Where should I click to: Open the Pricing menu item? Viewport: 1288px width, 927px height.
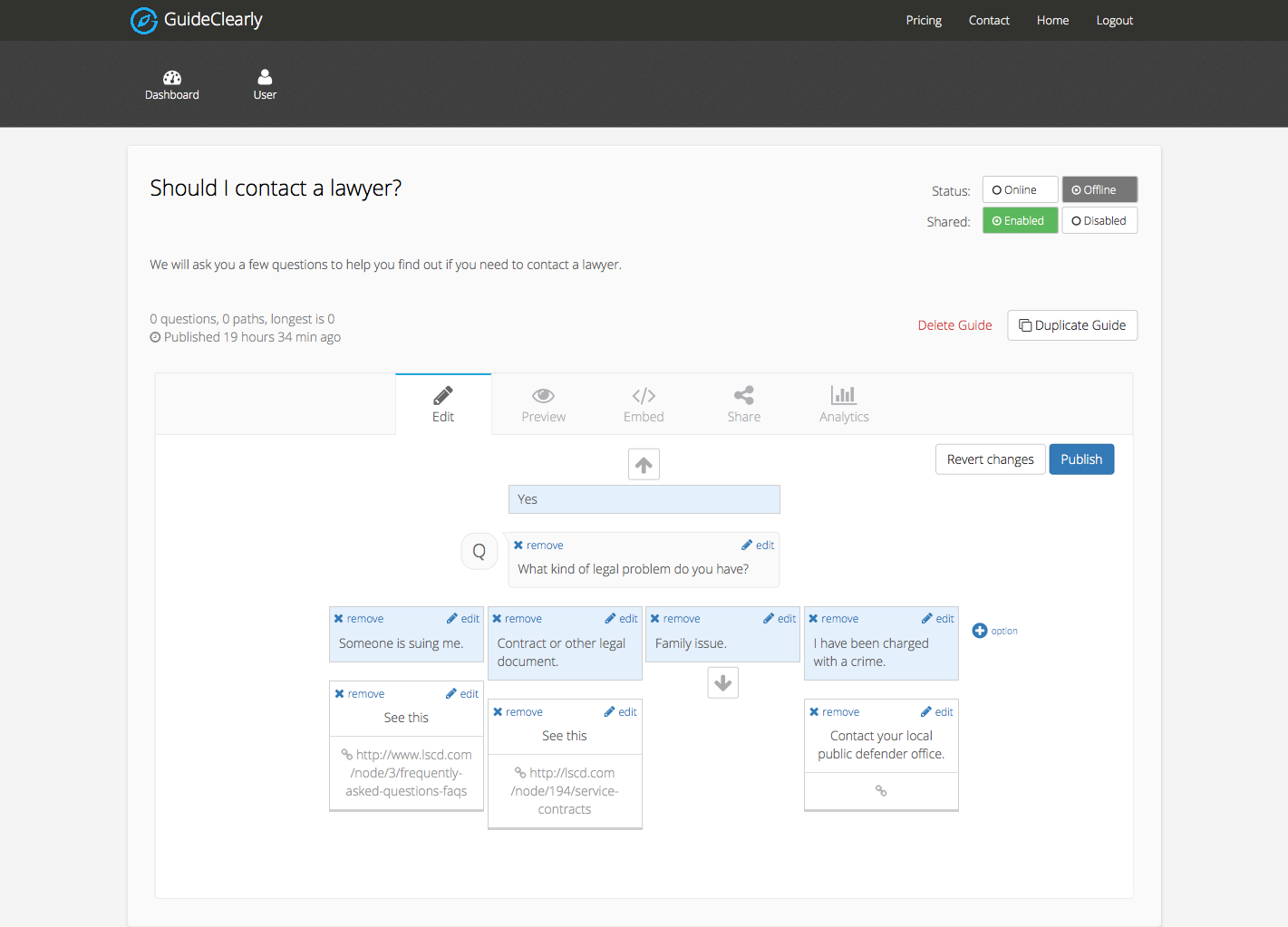[x=923, y=20]
